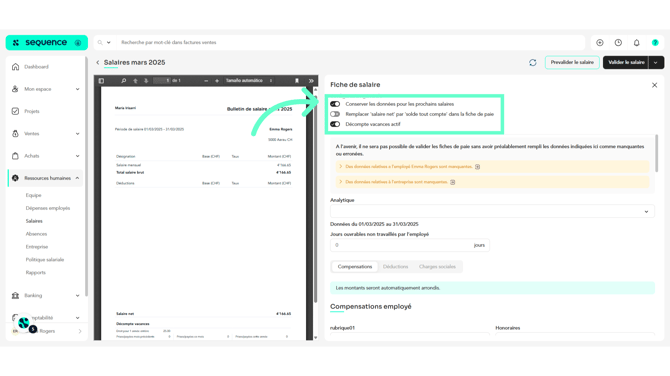Toggle Décompte vacances actif switch
The height and width of the screenshot is (376, 670).
pos(335,124)
